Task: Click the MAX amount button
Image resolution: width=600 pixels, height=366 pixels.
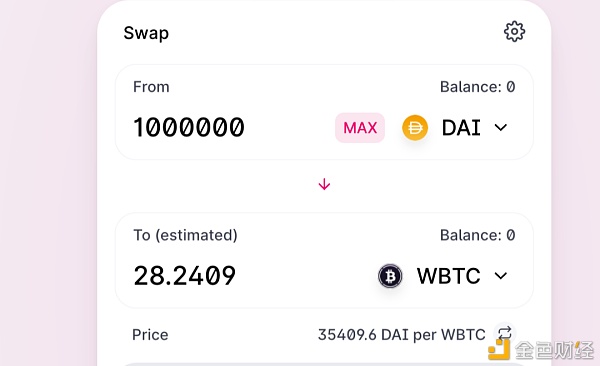Action: click(x=360, y=128)
